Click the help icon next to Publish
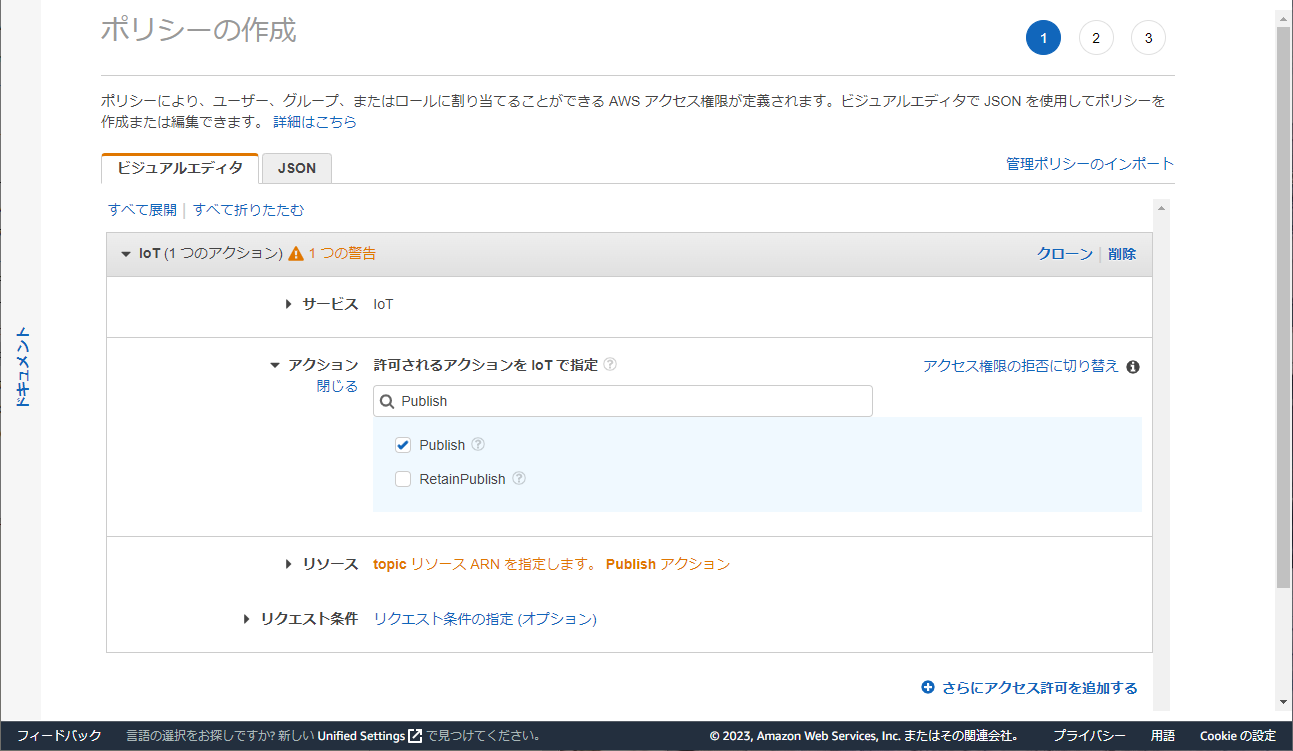Image resolution: width=1293 pixels, height=751 pixels. (x=478, y=444)
